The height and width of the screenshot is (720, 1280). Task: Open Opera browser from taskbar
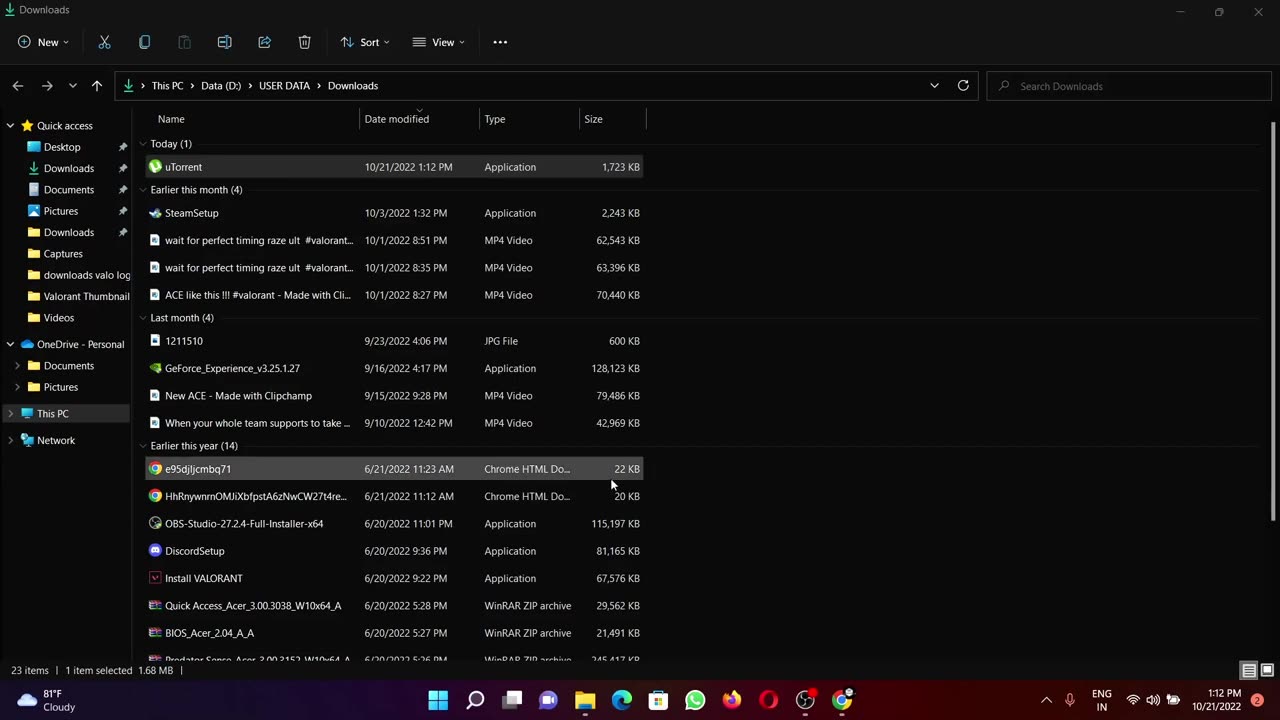(768, 700)
